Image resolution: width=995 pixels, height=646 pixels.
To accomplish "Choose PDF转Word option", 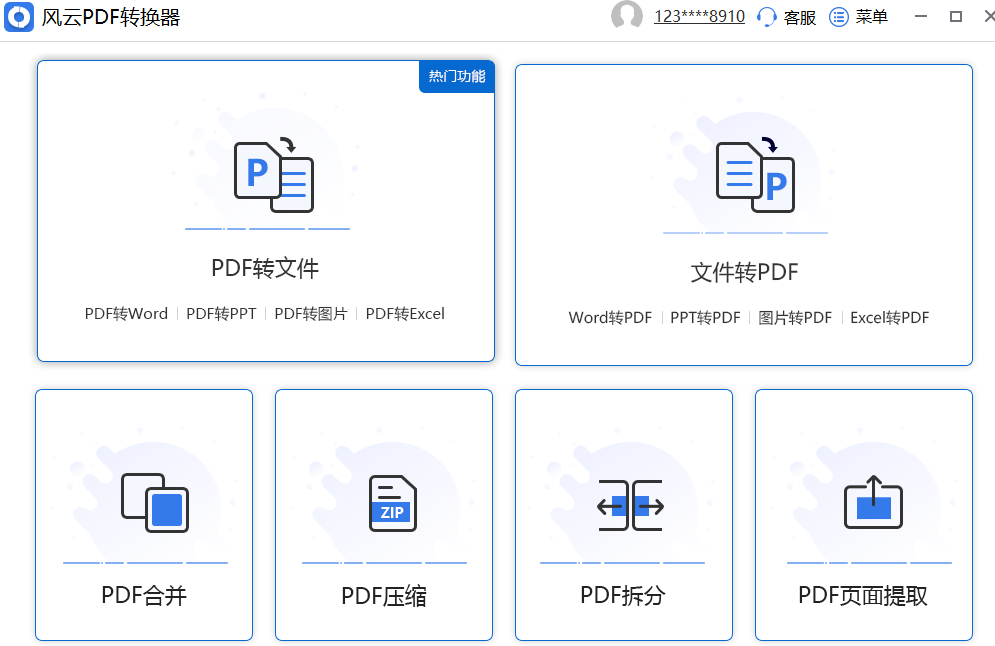I will pos(126,313).
